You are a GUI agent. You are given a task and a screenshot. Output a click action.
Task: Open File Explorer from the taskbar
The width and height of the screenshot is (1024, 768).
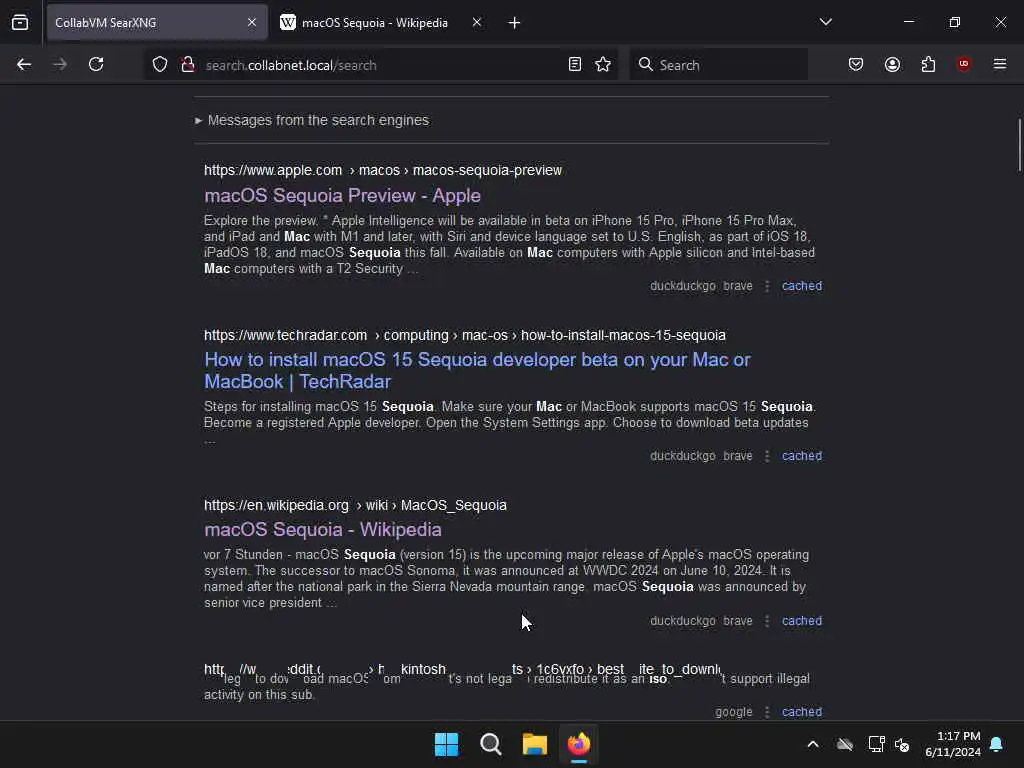coord(534,744)
